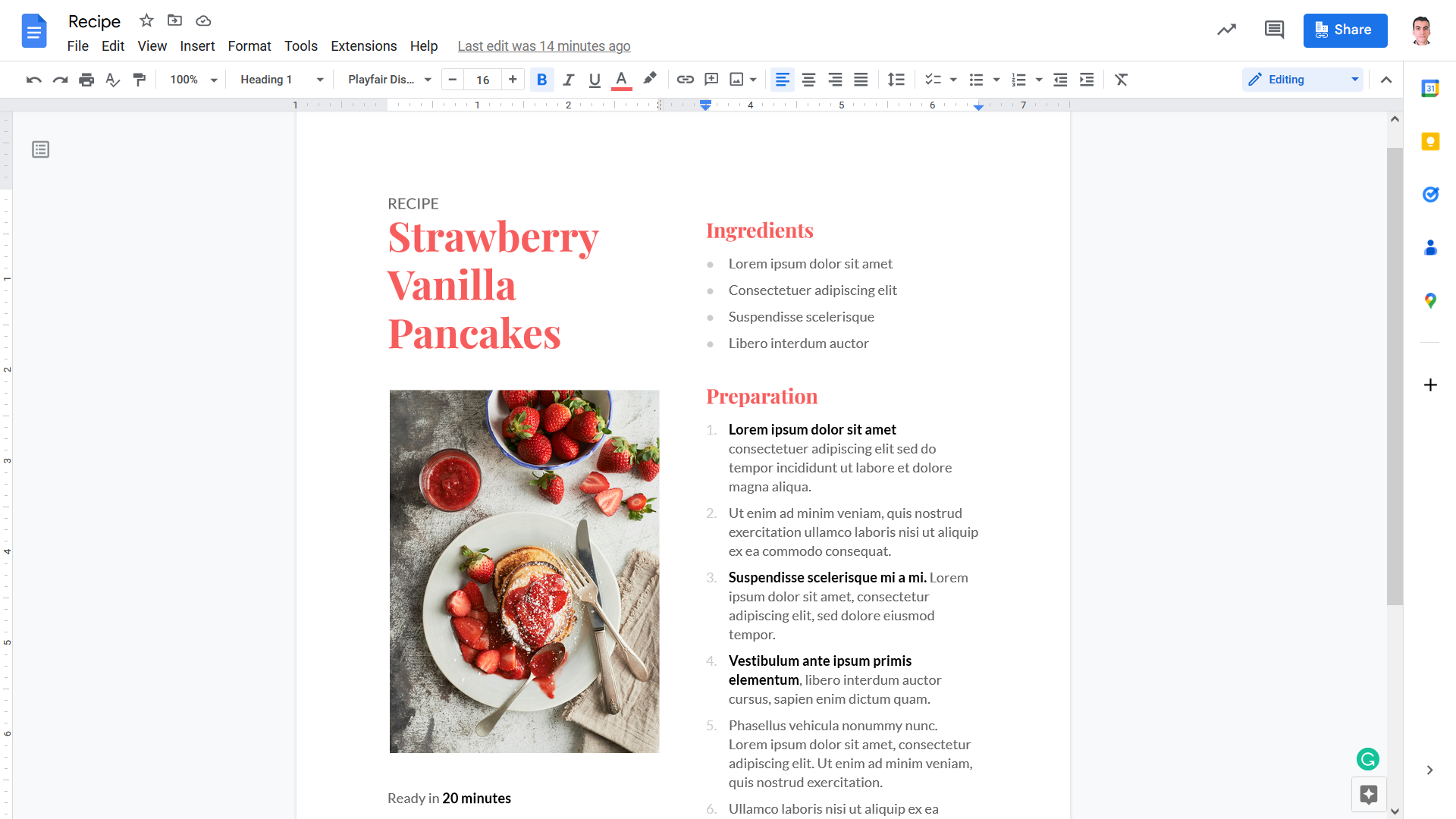Open spelling and grammar check
Image resolution: width=1456 pixels, height=819 pixels.
click(x=113, y=80)
